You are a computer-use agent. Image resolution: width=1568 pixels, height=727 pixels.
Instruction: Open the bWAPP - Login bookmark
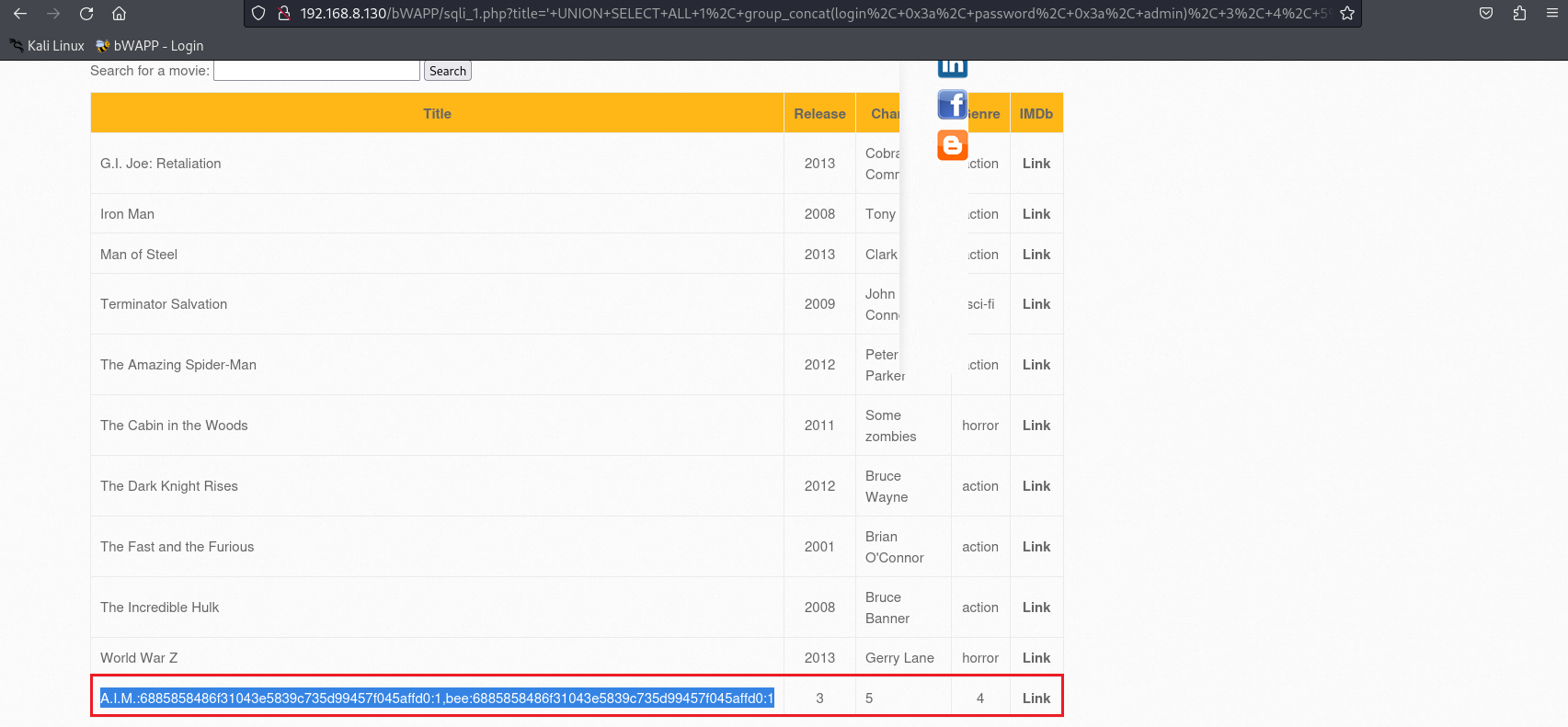150,46
